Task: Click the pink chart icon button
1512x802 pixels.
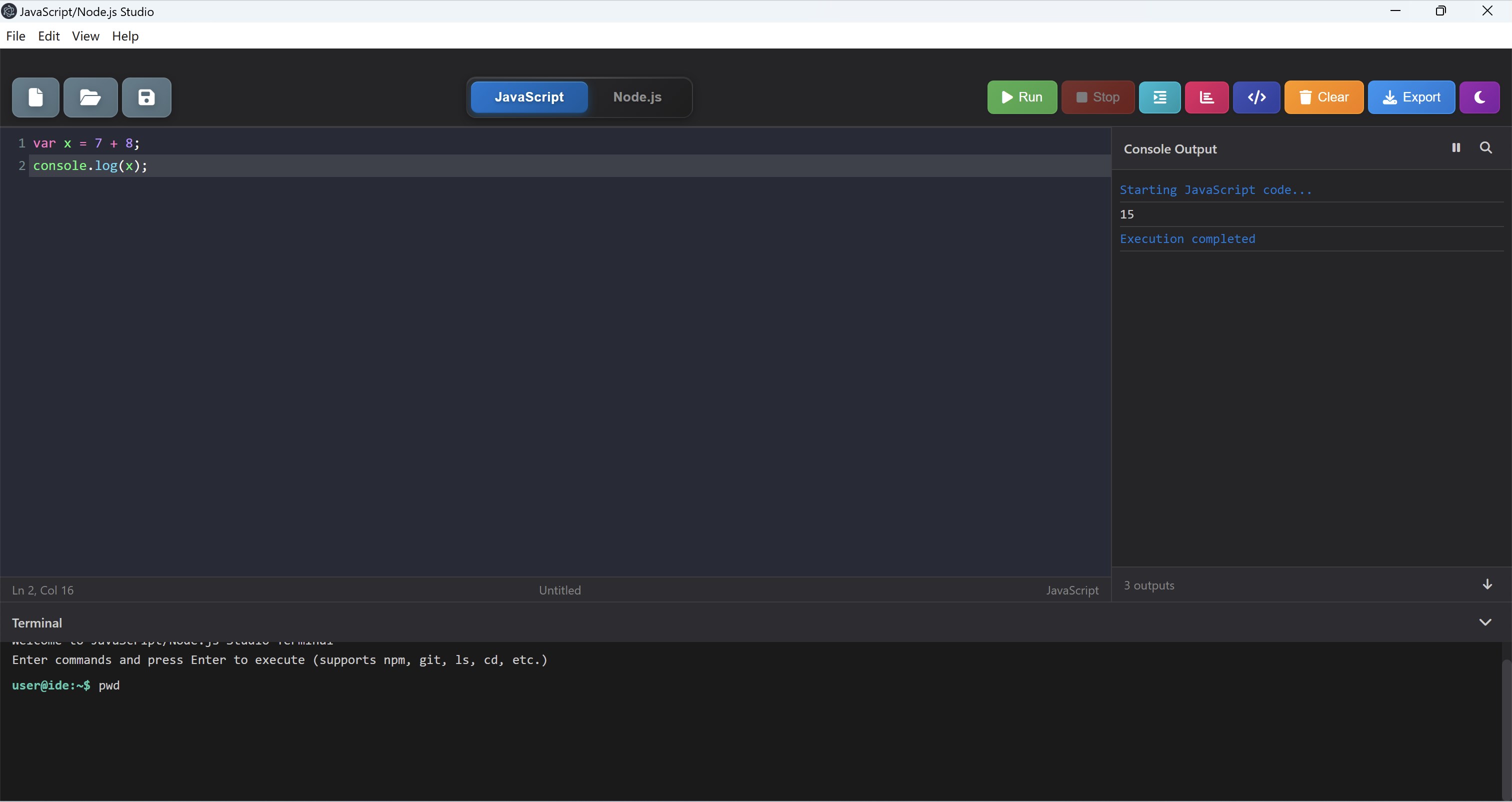Action: (x=1206, y=97)
